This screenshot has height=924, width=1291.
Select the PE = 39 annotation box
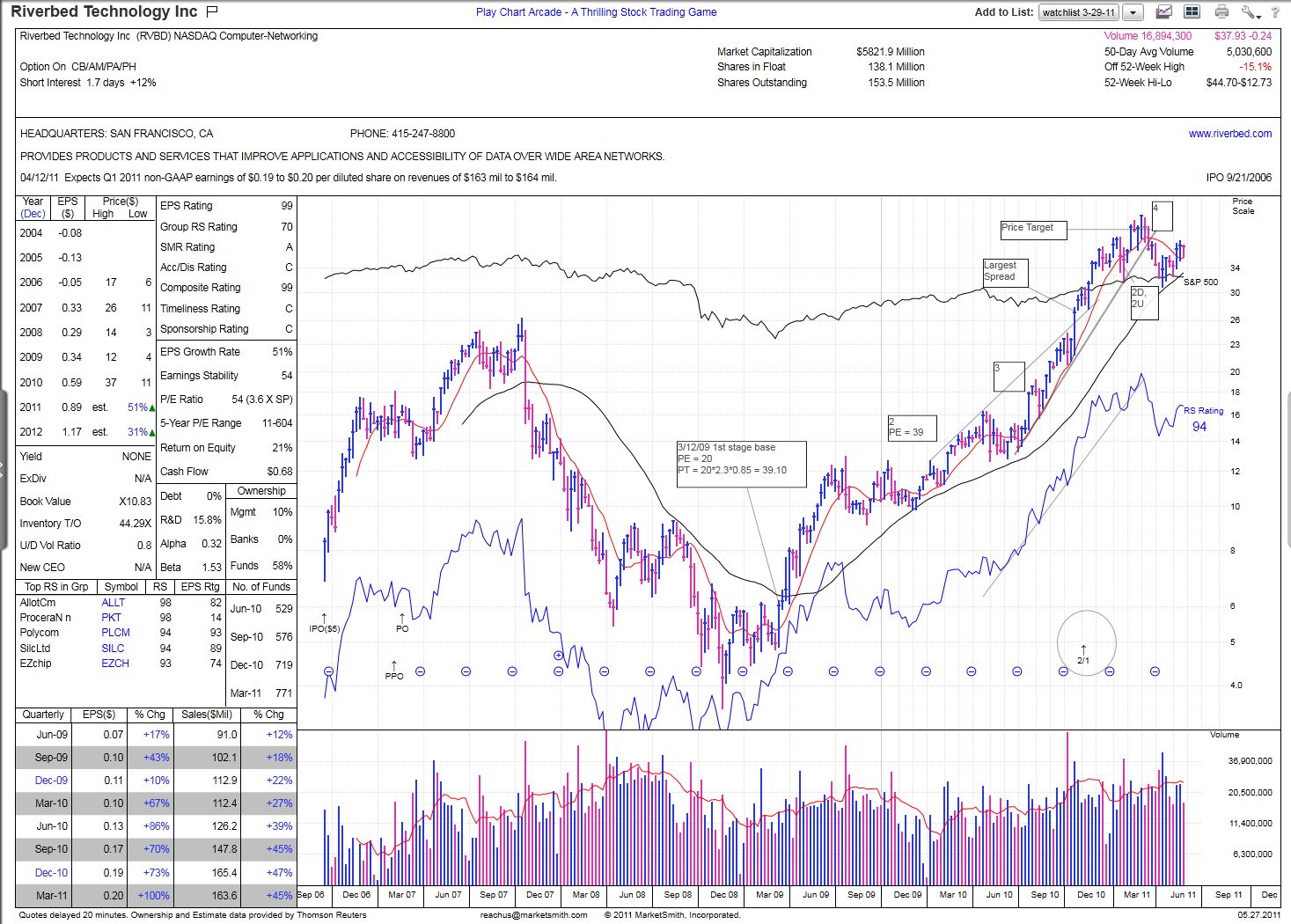tap(912, 428)
